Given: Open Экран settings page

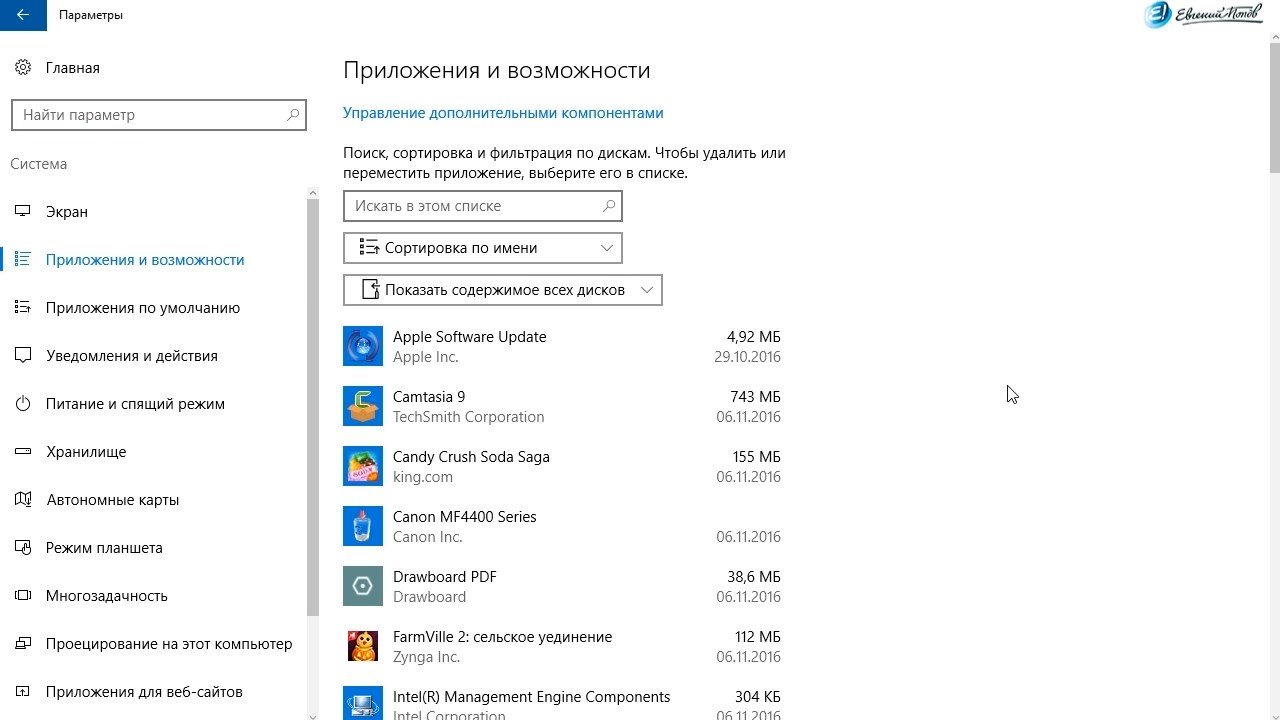Looking at the screenshot, I should point(67,212).
